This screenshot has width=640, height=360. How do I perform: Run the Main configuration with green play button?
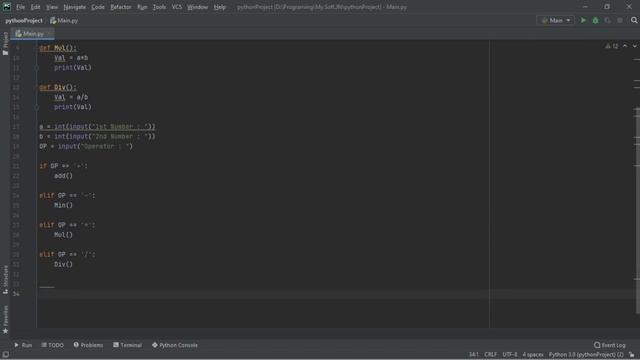[x=583, y=20]
